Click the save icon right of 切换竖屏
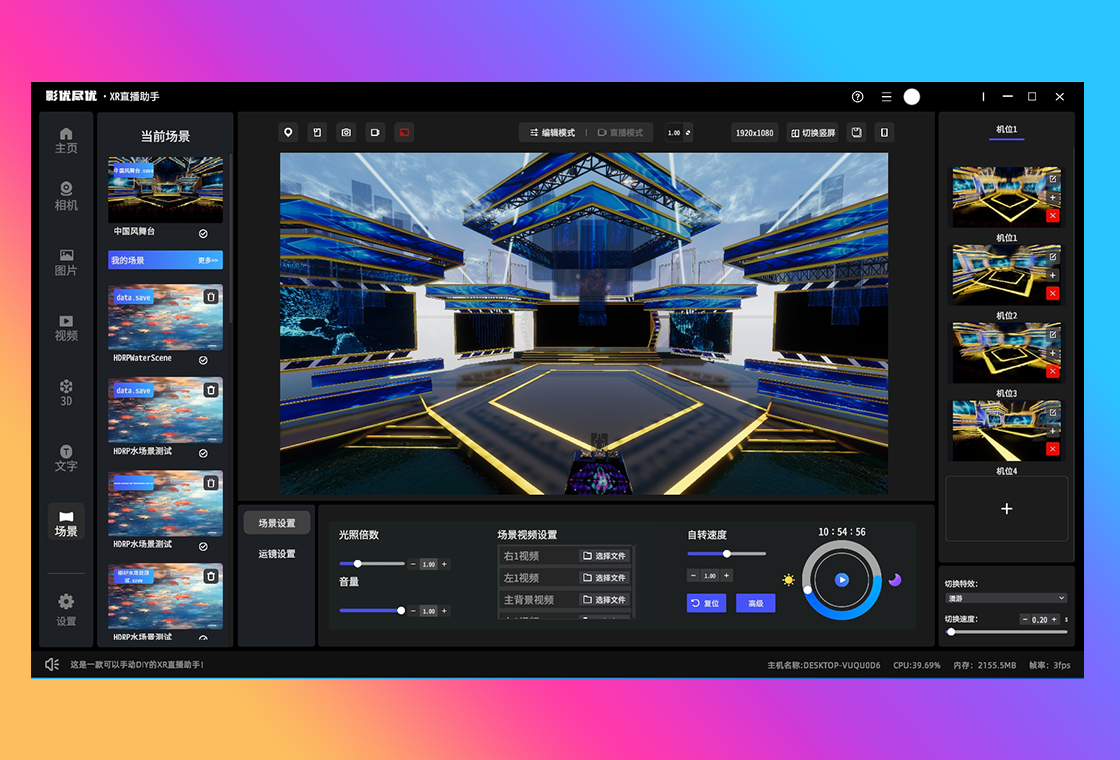 (856, 132)
